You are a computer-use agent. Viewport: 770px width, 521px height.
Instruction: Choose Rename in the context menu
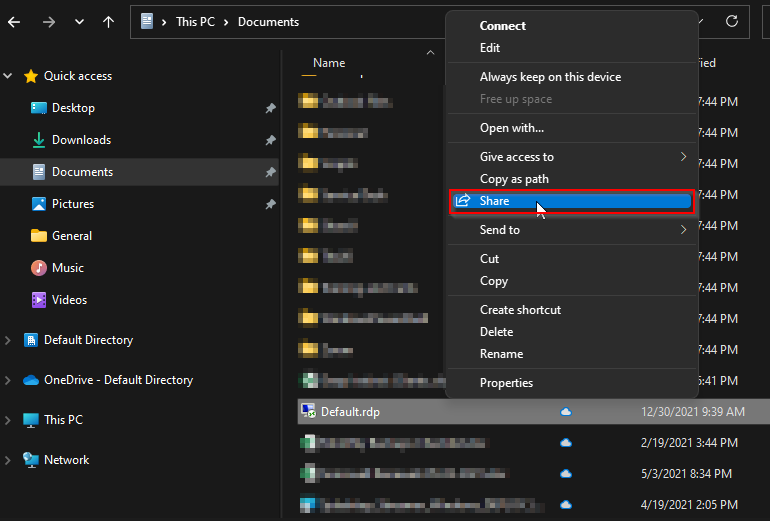(x=572, y=354)
